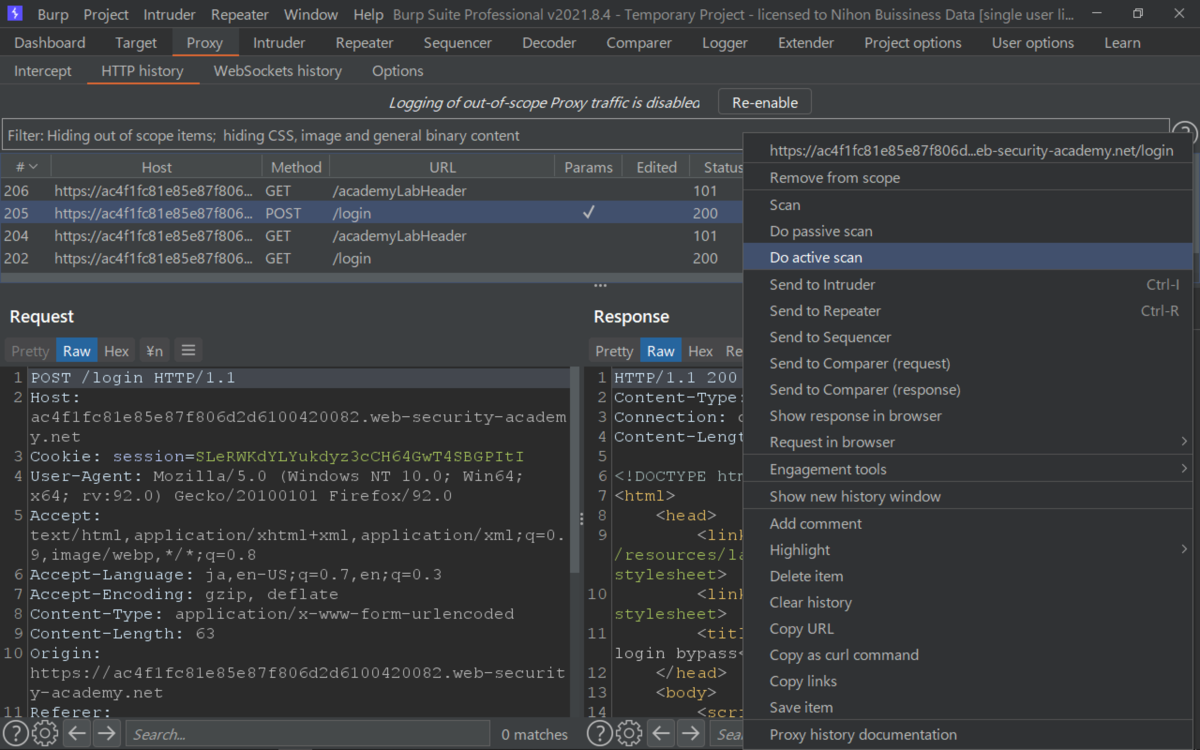Open Response panel help question icon

tap(600, 734)
